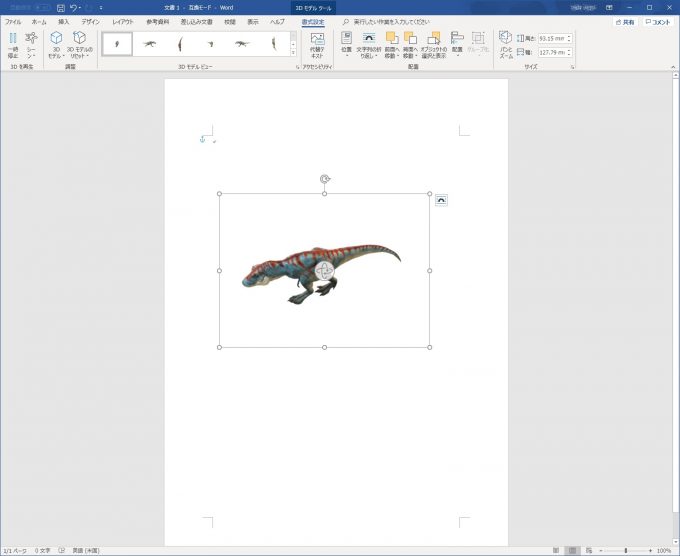Select the second 3D model view thumbnail
Viewport: 680px width, 556px height.
click(x=149, y=44)
